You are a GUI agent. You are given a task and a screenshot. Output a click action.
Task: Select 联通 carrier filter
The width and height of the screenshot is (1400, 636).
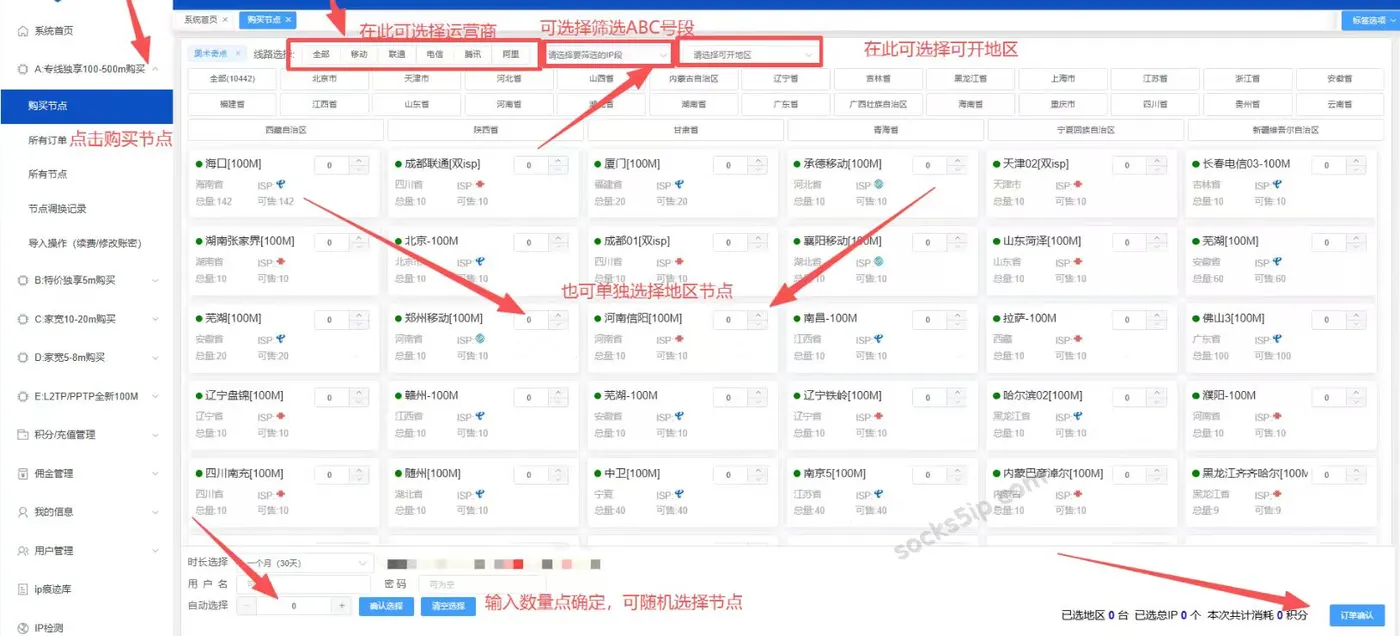(x=397, y=54)
